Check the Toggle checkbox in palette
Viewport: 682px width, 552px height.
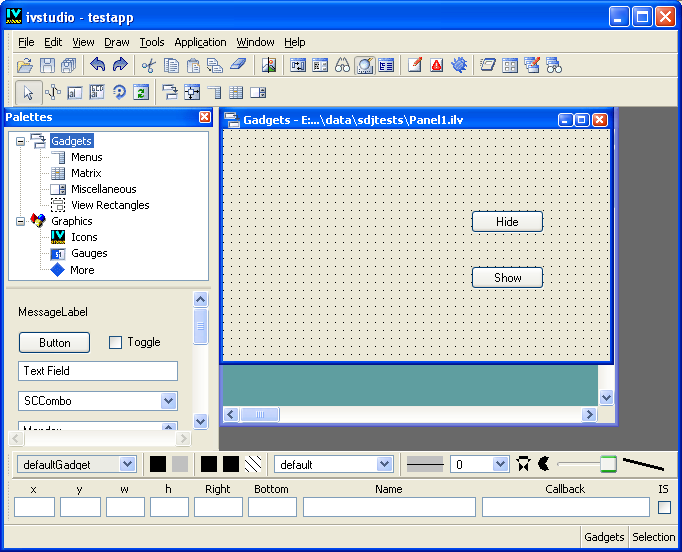115,343
